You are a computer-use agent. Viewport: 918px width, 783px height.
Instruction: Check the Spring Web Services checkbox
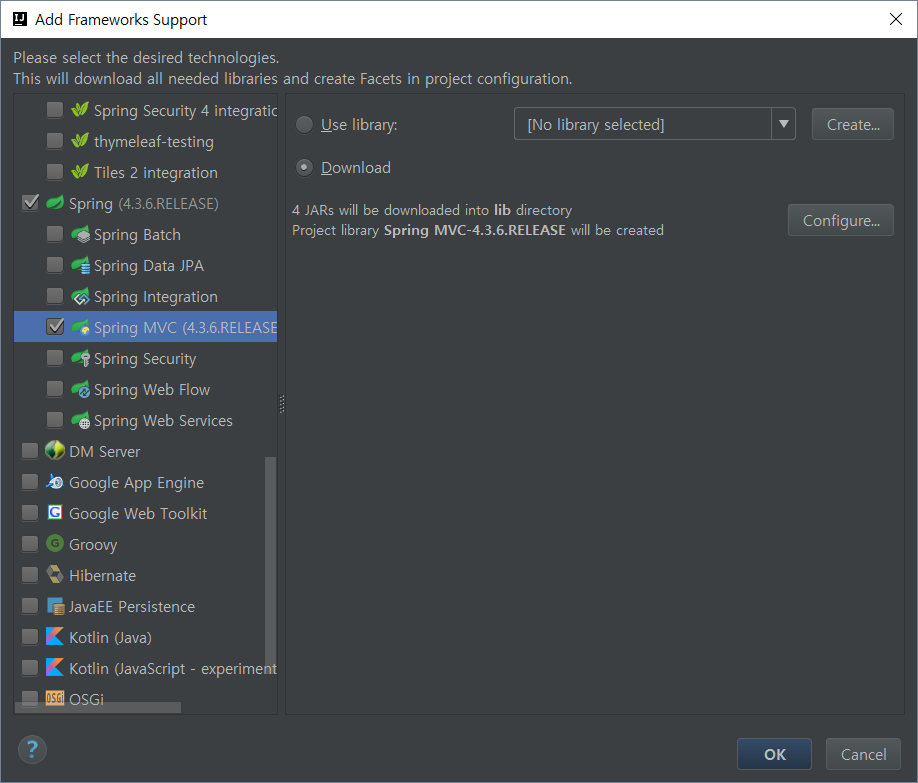click(55, 420)
